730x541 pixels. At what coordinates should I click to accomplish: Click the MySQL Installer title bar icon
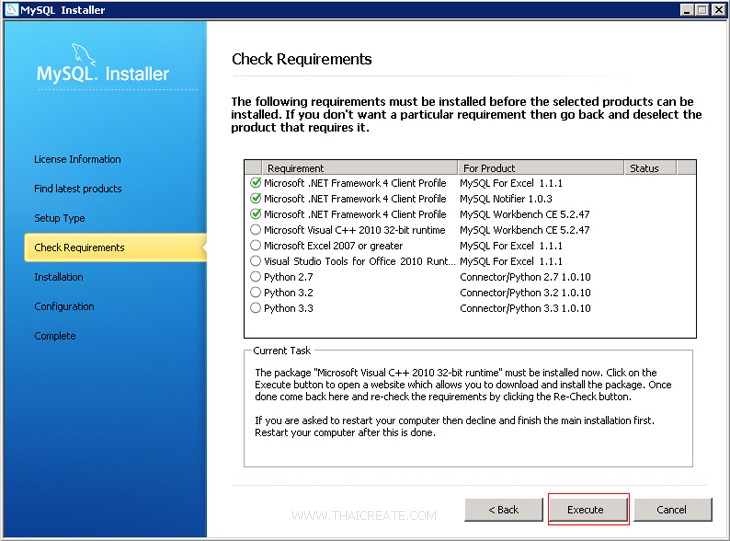pos(11,9)
